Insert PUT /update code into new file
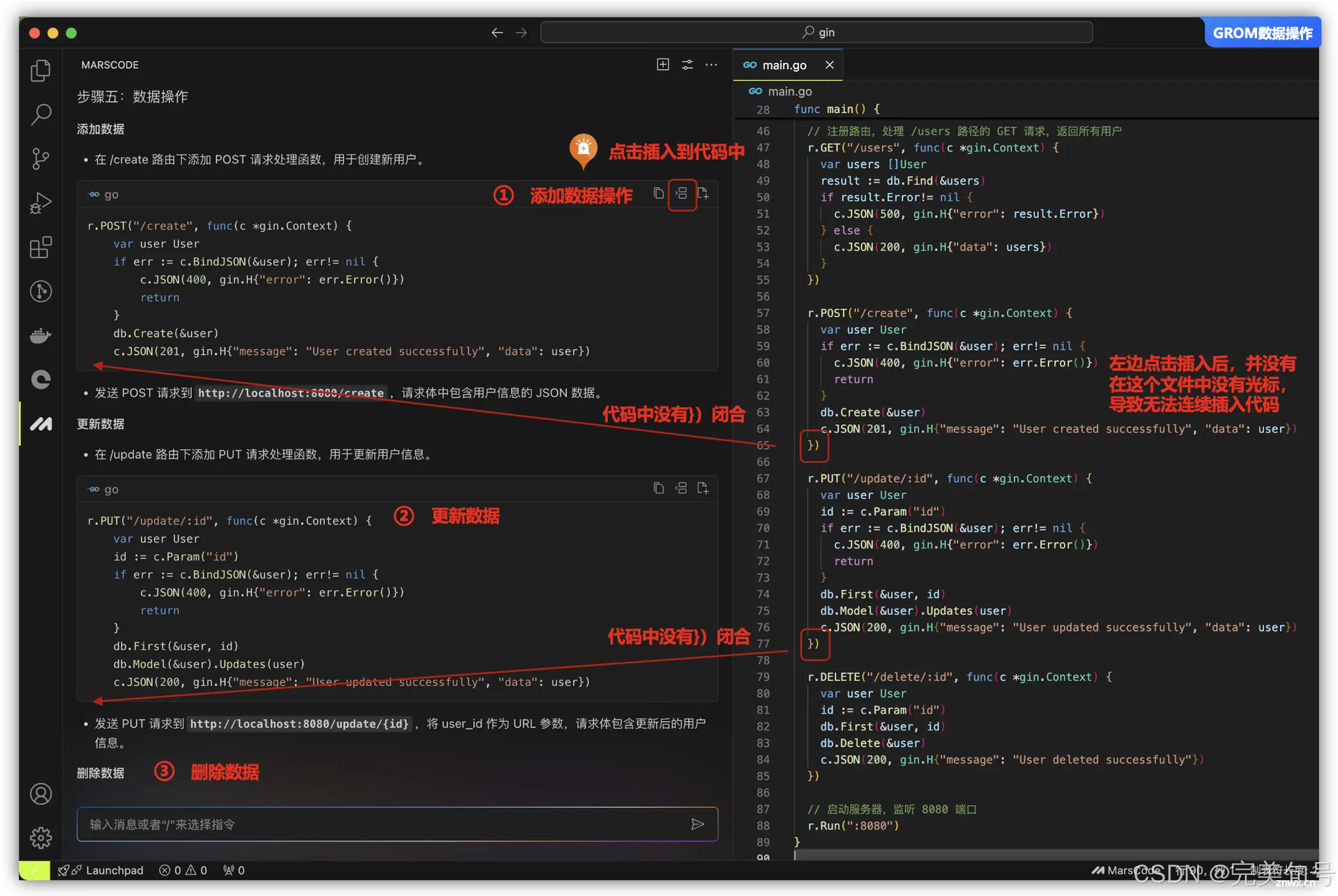 click(703, 489)
